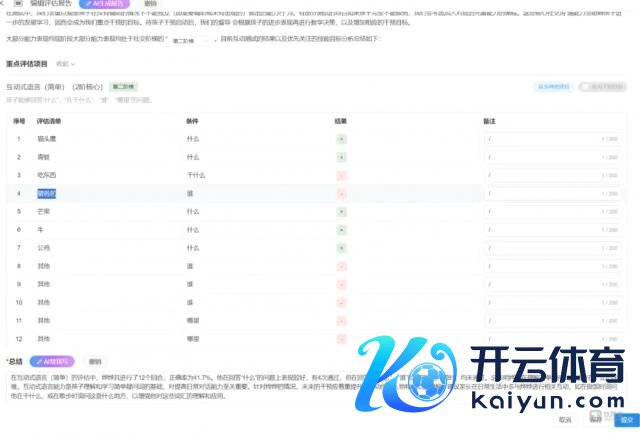Click the 取消 button at the bottom
The width and height of the screenshot is (640, 434).
pos(565,420)
